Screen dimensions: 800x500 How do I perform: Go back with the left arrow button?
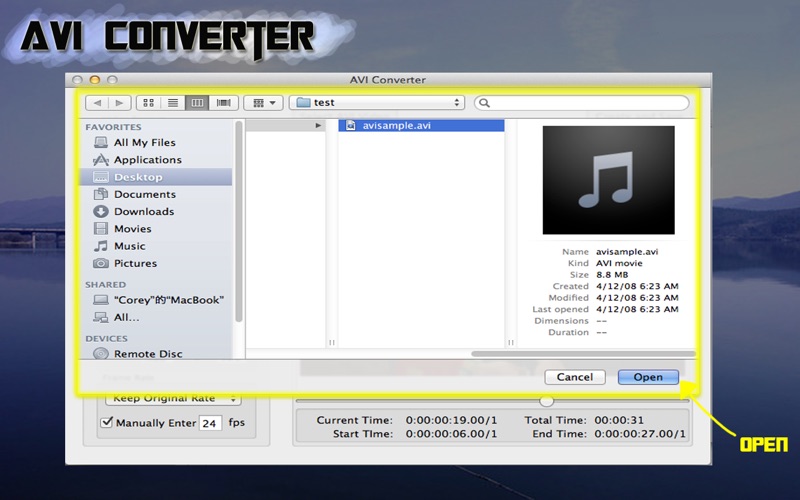tap(97, 103)
